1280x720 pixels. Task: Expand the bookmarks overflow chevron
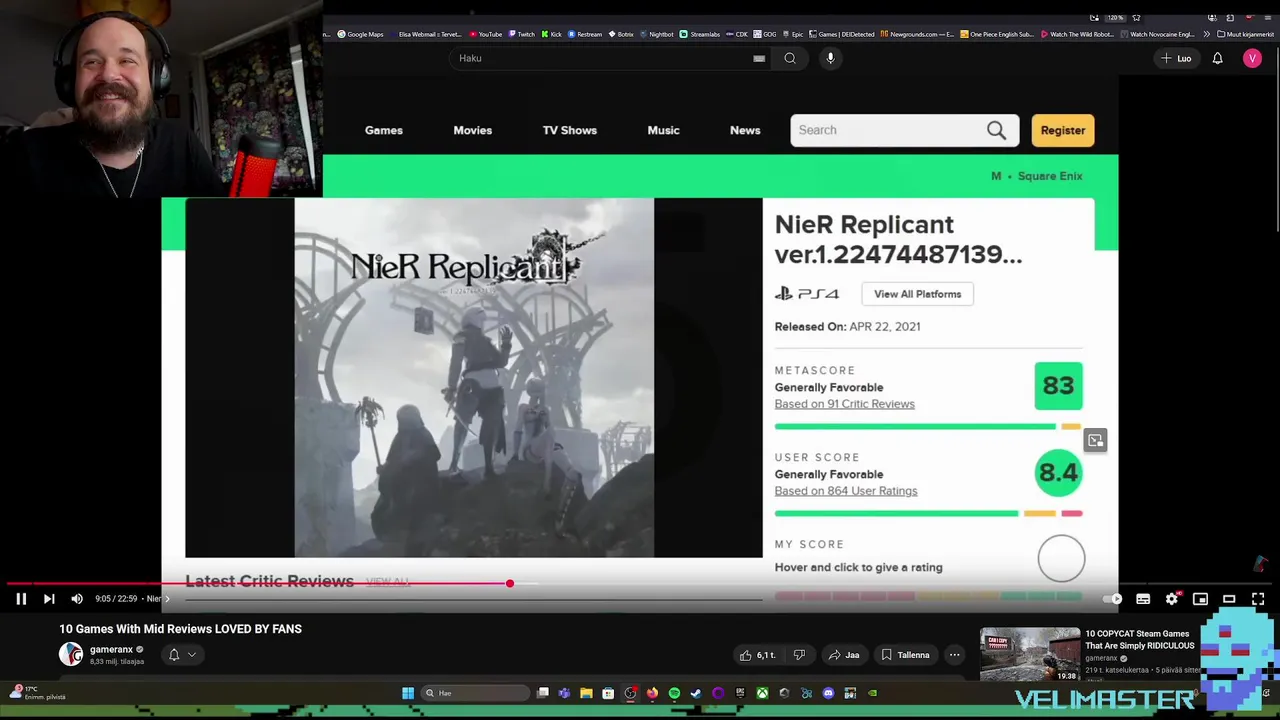(1206, 34)
